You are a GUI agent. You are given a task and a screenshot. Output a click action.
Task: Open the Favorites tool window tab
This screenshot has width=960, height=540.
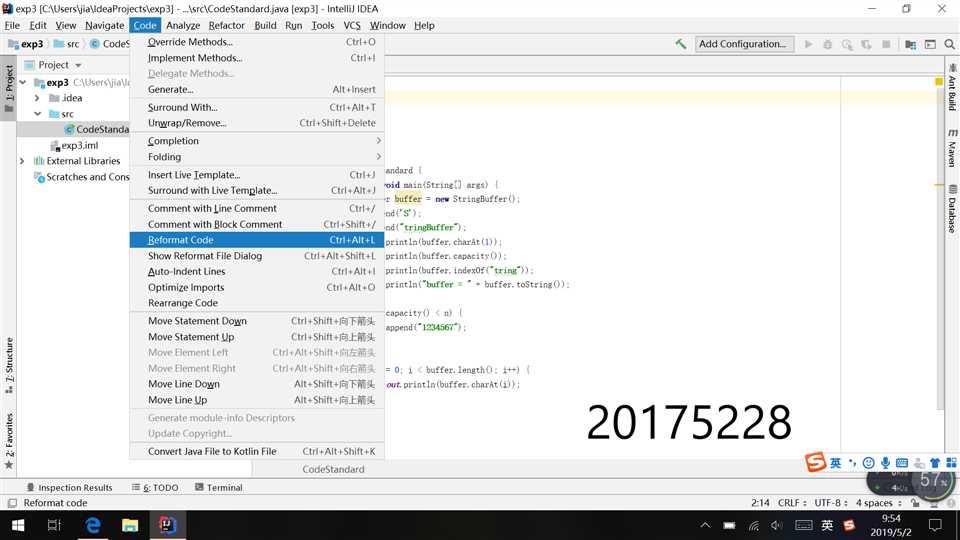pyautogui.click(x=9, y=441)
